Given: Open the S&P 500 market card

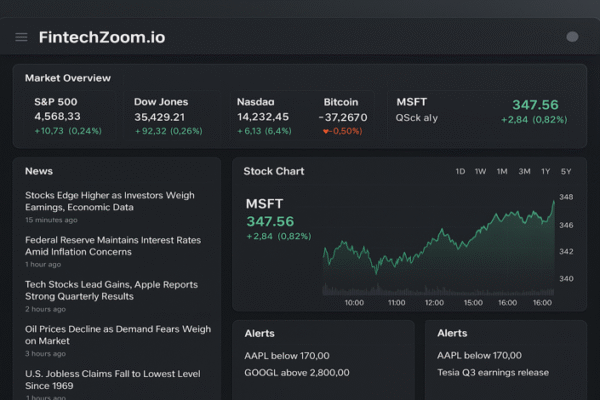Looking at the screenshot, I should tap(69, 116).
